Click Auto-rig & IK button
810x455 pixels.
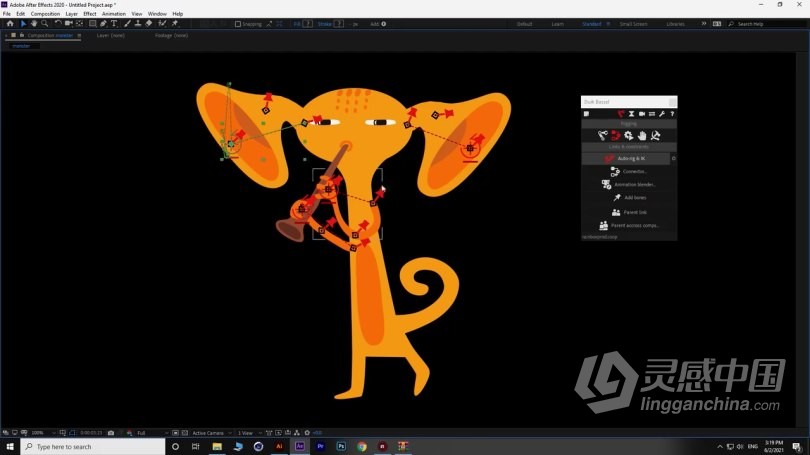tap(626, 159)
